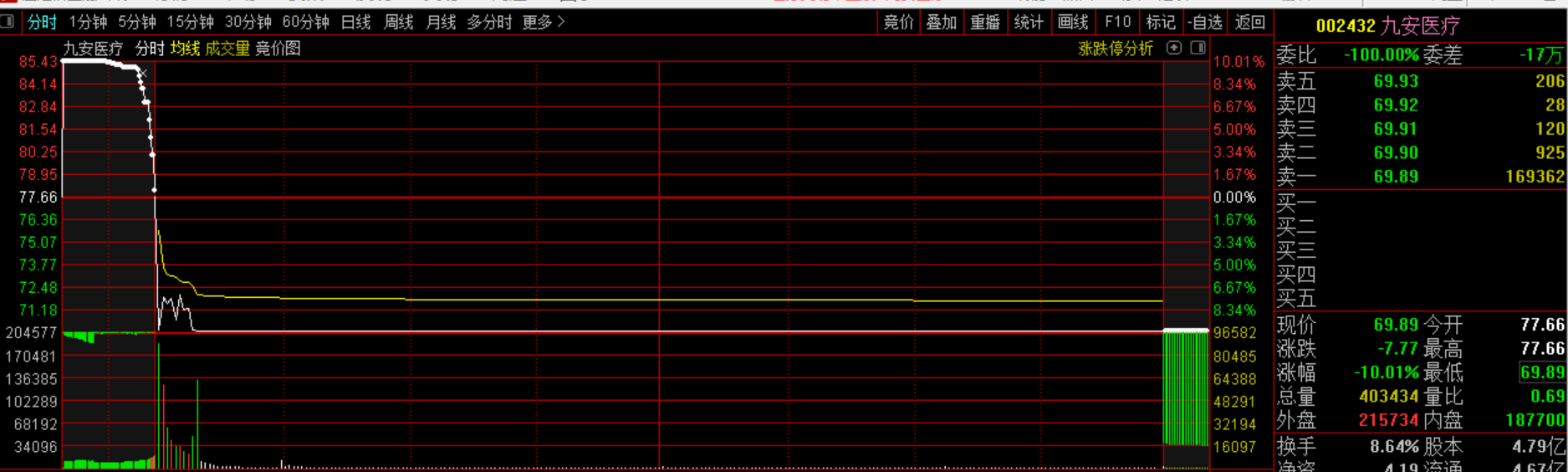This screenshot has width=1568, height=472.
Task: Open the 涨跌停分析 analysis link
Action: [x=1116, y=49]
